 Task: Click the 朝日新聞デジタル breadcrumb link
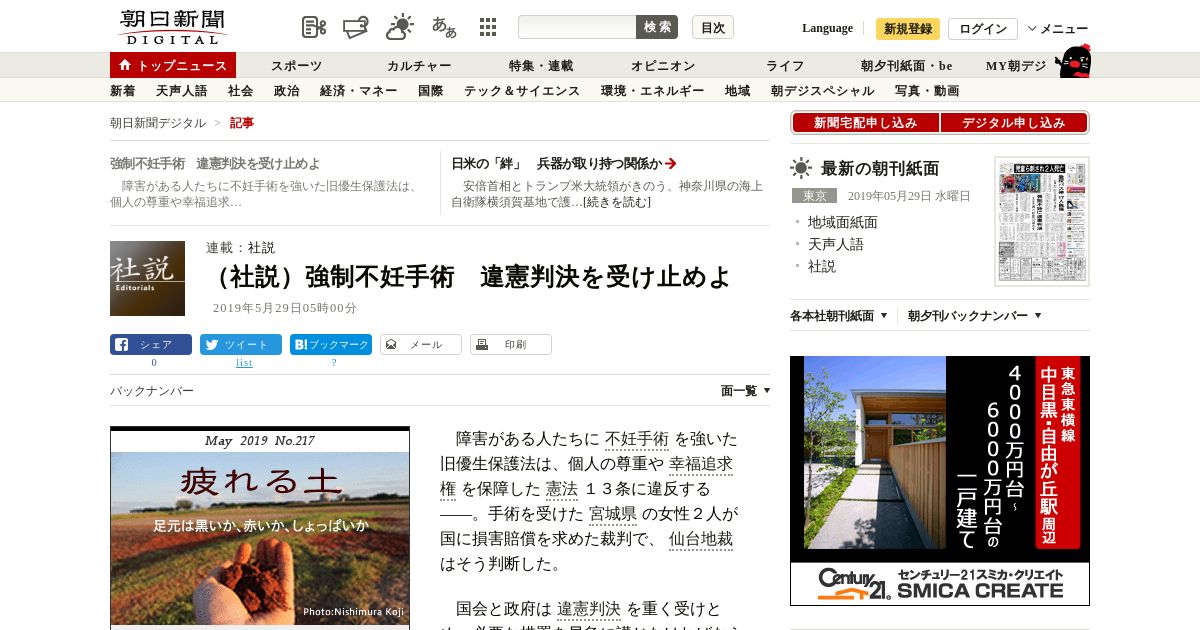point(158,123)
